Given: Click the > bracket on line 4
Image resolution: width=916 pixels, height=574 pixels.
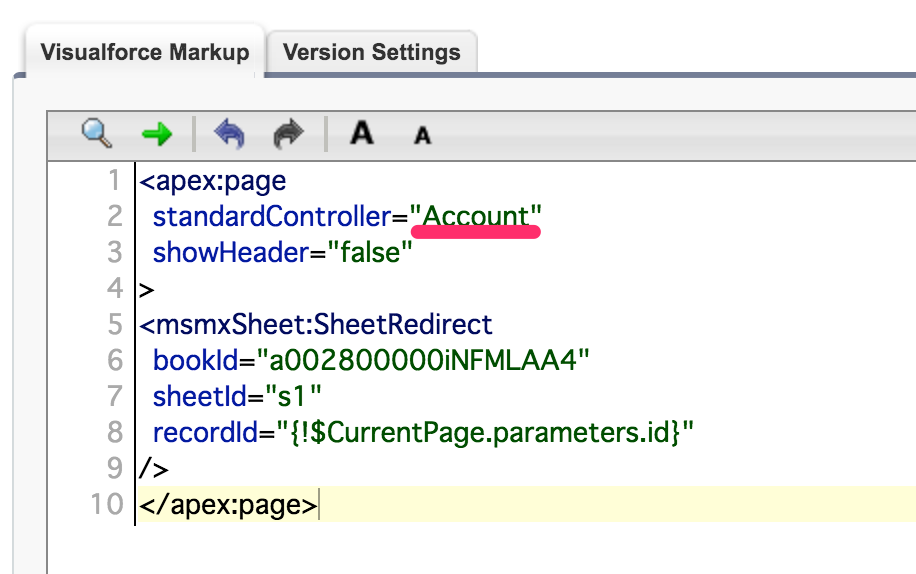Looking at the screenshot, I should tap(147, 290).
